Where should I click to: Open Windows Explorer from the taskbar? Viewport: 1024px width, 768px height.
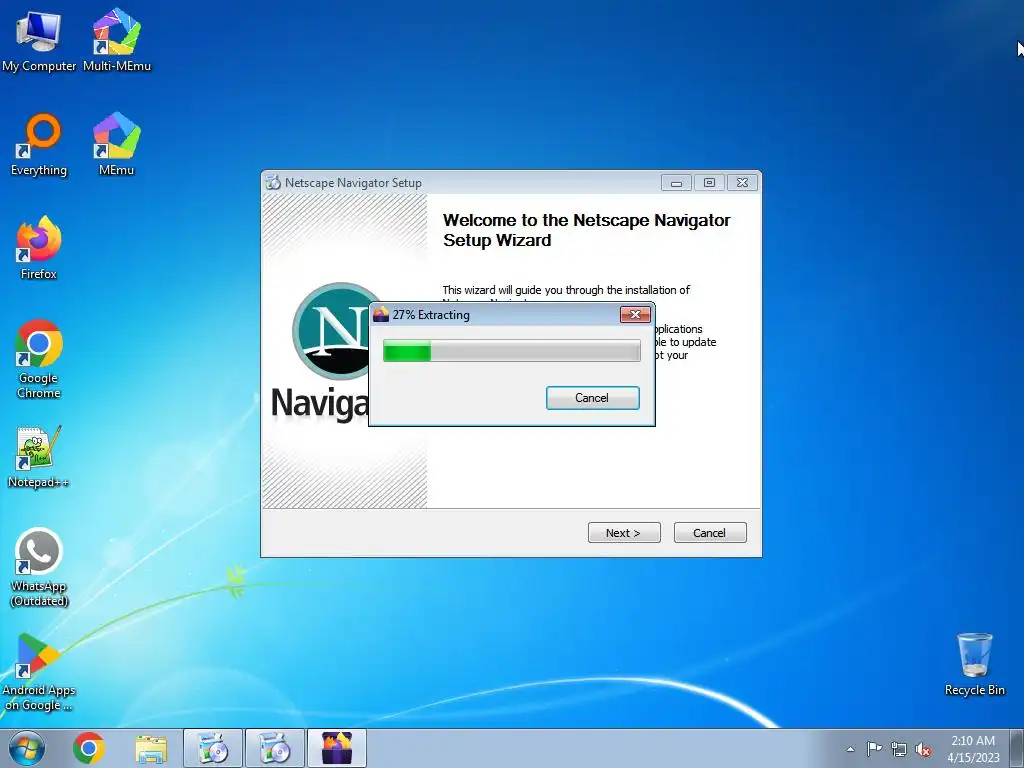(x=151, y=748)
